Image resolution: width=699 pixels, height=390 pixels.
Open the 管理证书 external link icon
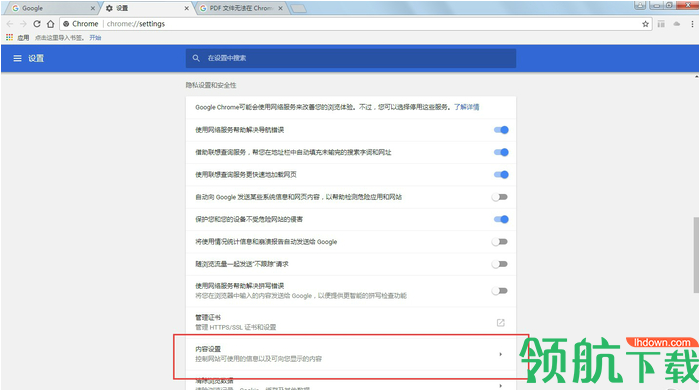click(501, 322)
